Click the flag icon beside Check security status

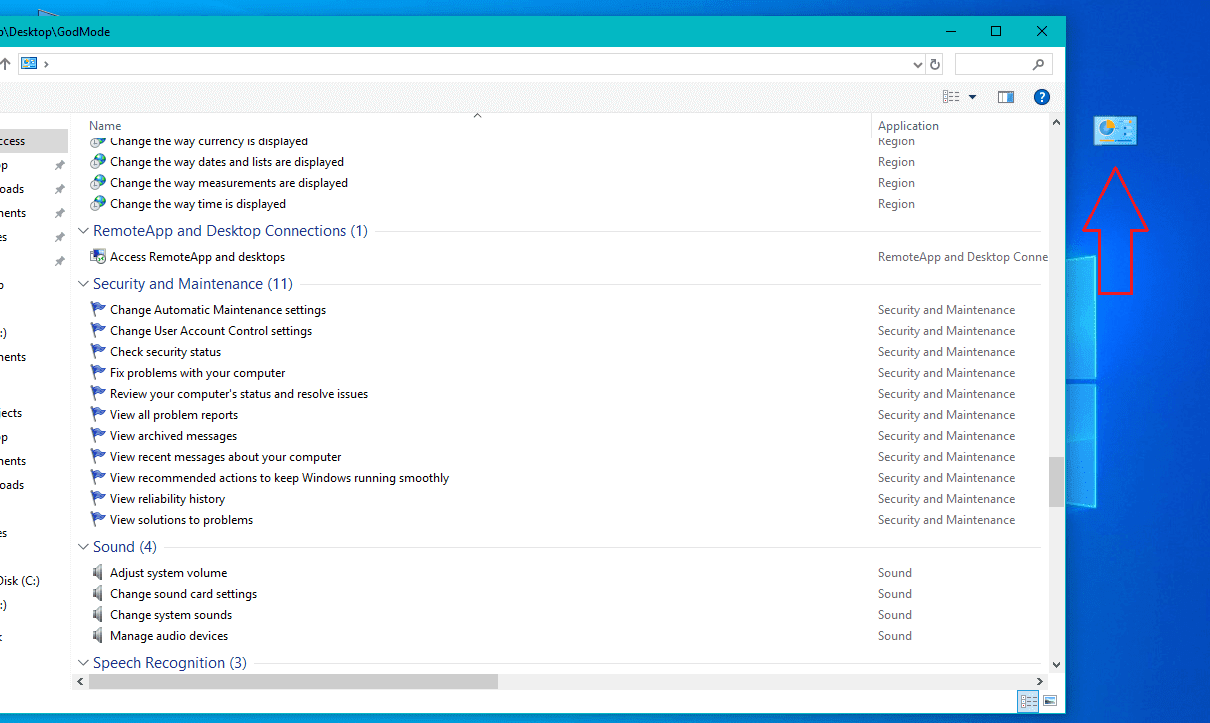[98, 351]
